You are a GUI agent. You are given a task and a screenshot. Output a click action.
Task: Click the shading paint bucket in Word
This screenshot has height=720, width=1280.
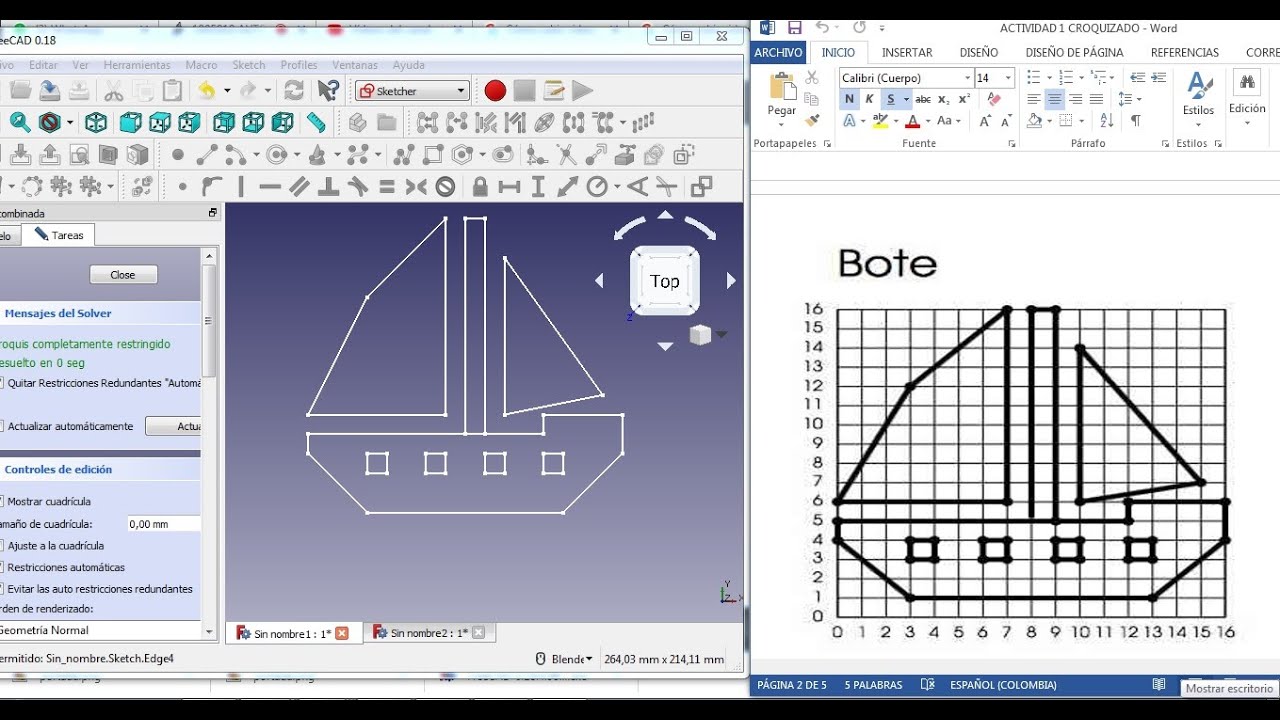tap(1035, 120)
